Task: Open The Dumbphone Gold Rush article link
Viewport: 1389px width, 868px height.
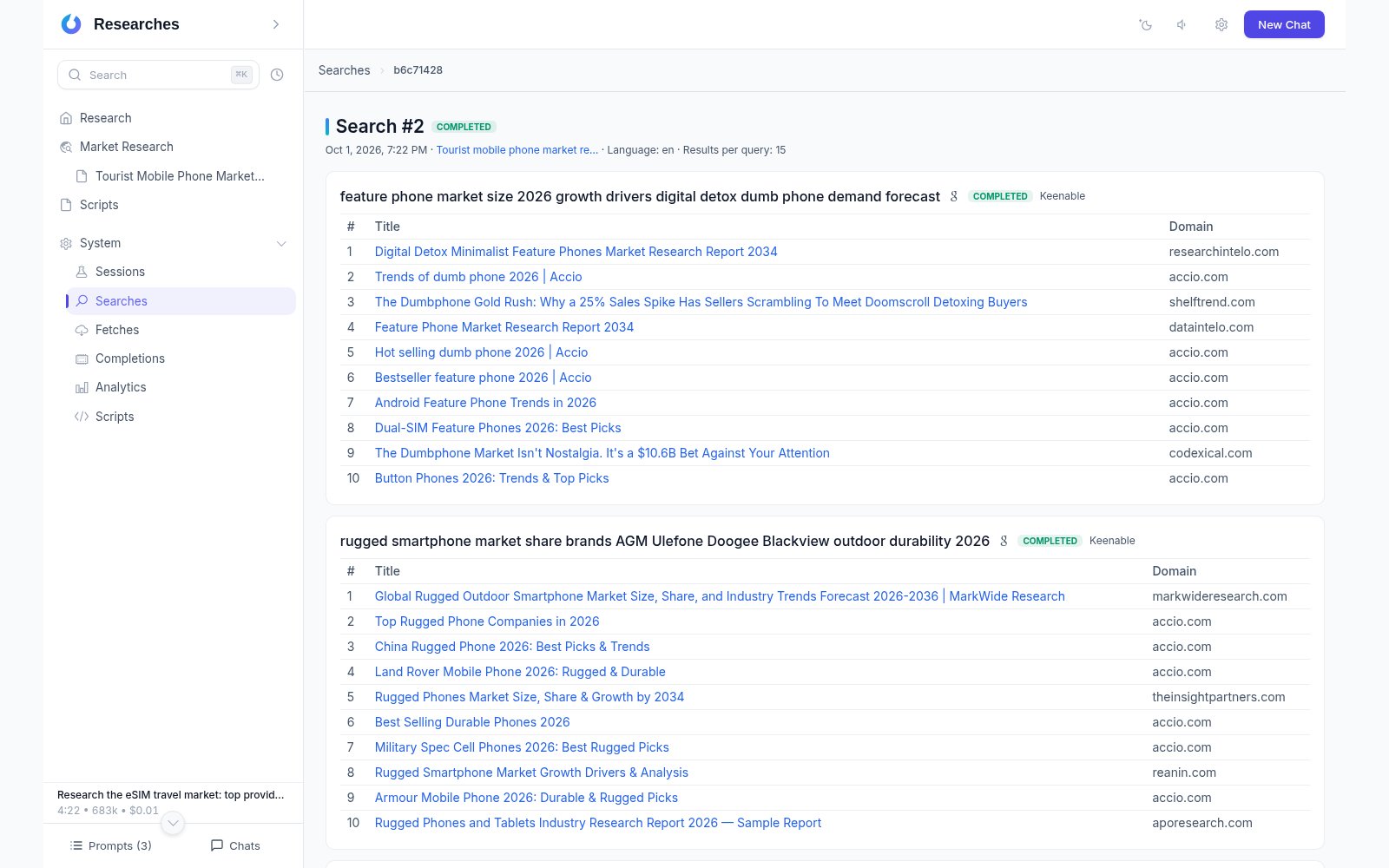Action: click(x=701, y=302)
